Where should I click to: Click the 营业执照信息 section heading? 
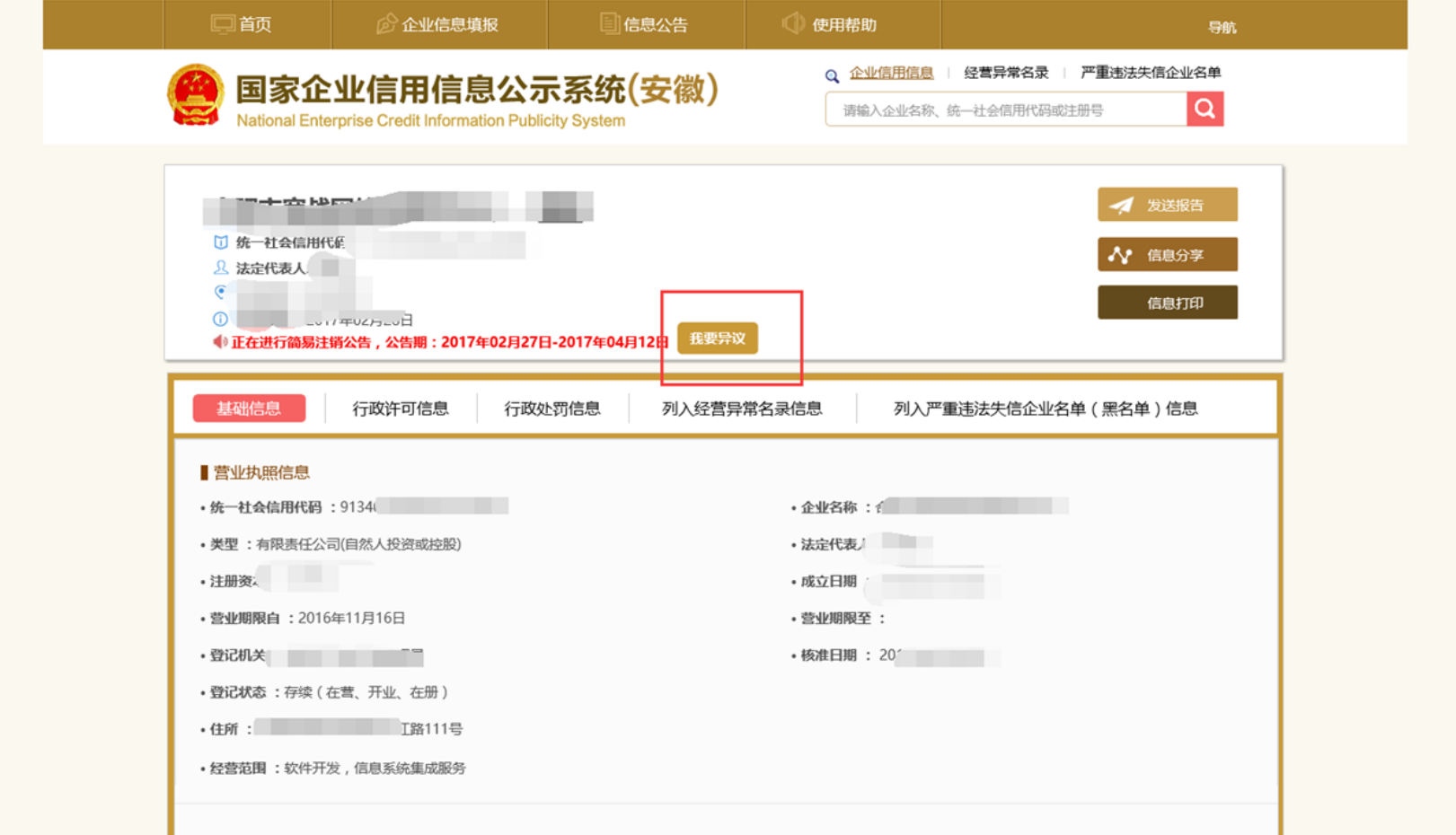(260, 472)
